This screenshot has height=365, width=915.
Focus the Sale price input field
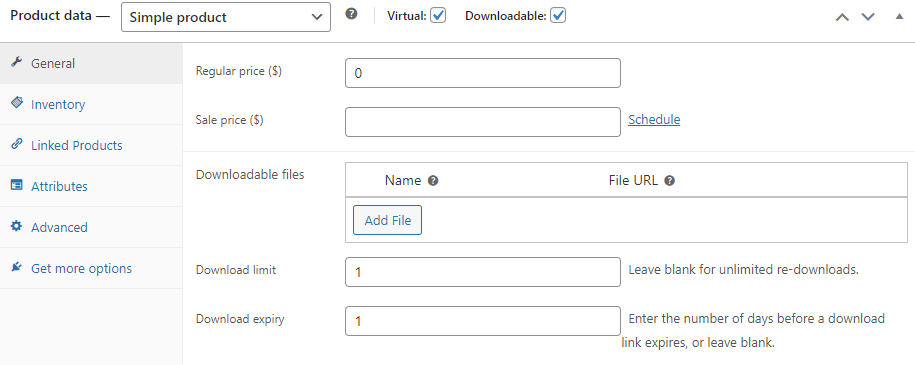(483, 122)
